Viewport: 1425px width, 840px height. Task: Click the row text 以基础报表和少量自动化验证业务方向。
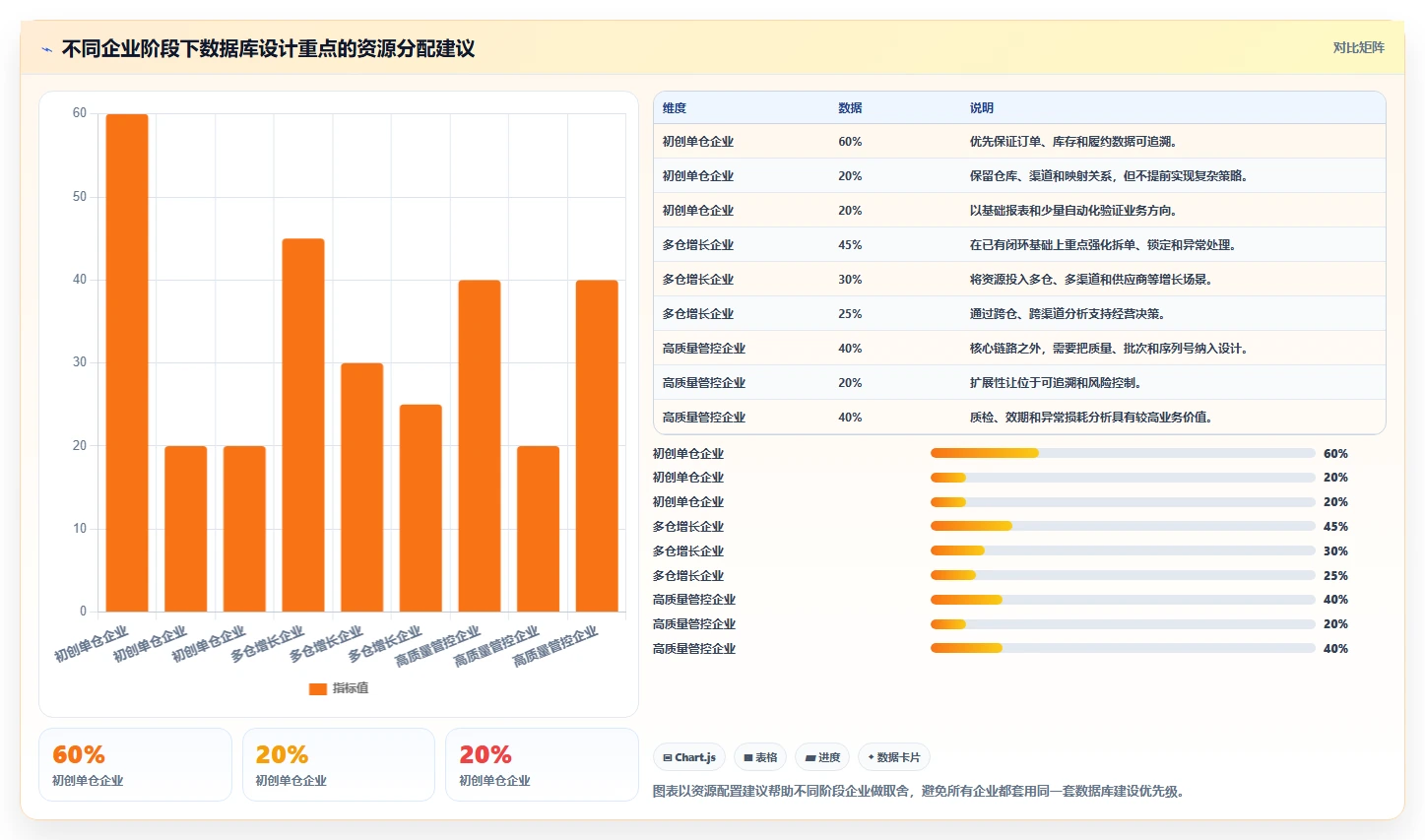coord(1073,211)
